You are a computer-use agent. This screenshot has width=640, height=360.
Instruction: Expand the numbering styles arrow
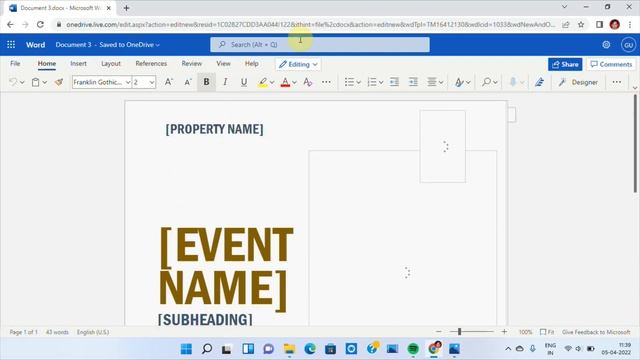[381, 82]
